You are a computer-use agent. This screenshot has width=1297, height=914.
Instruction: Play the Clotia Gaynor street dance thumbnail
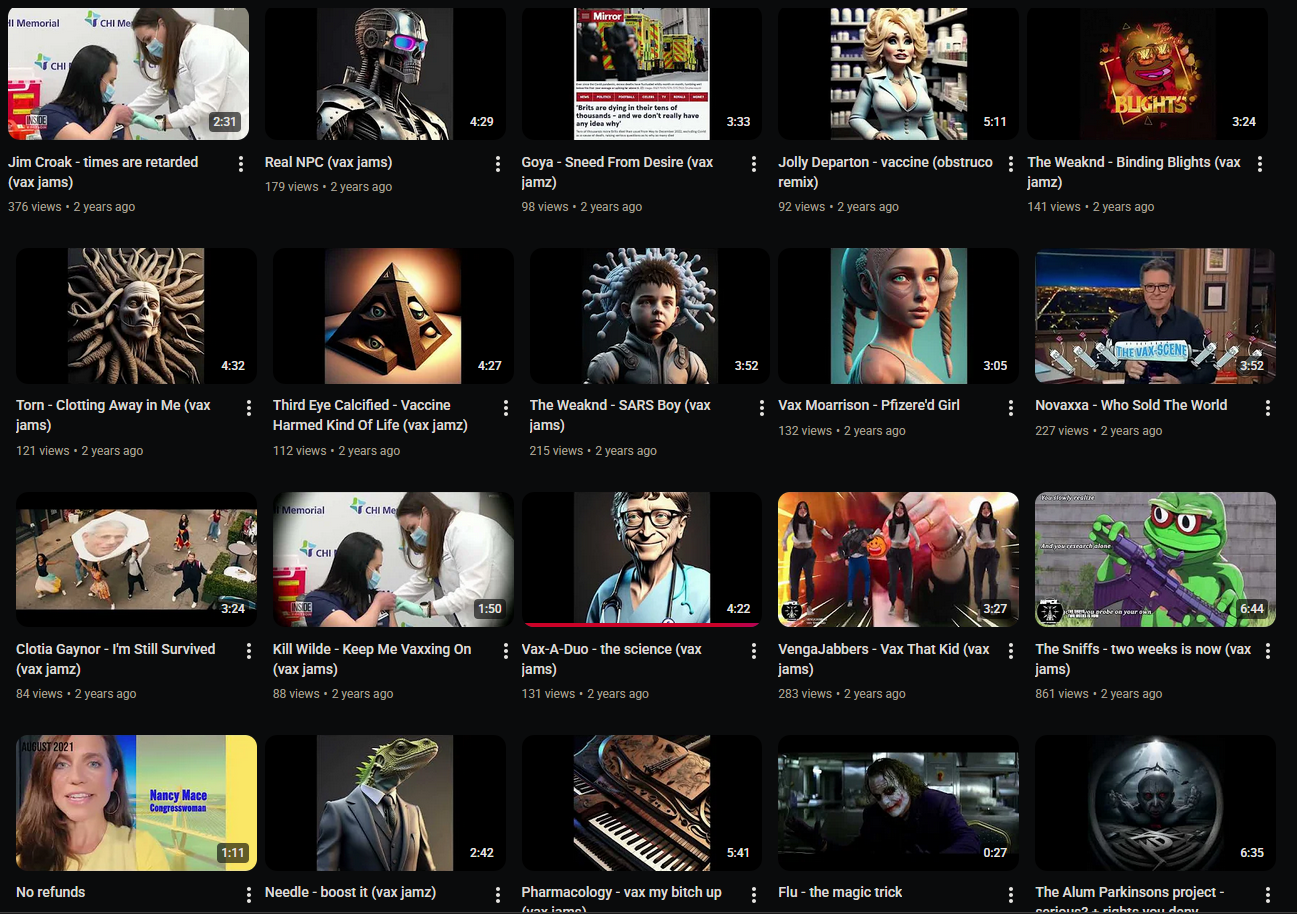coord(136,560)
